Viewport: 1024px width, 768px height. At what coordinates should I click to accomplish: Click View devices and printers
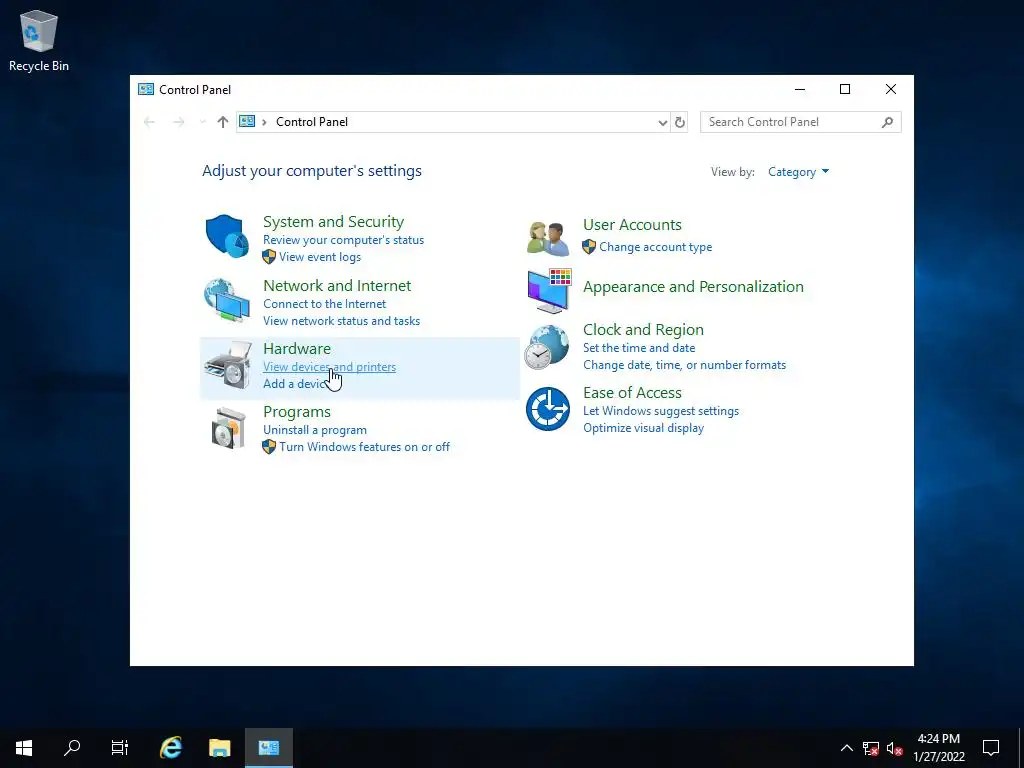[x=329, y=366]
